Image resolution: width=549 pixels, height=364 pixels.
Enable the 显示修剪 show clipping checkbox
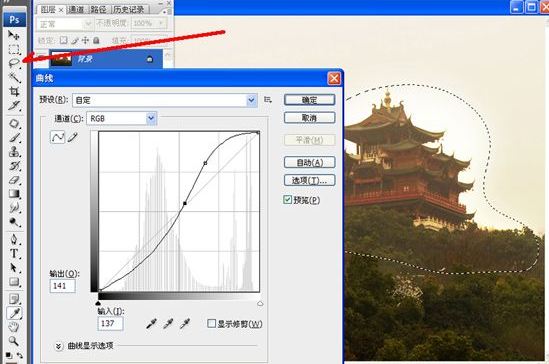211,323
